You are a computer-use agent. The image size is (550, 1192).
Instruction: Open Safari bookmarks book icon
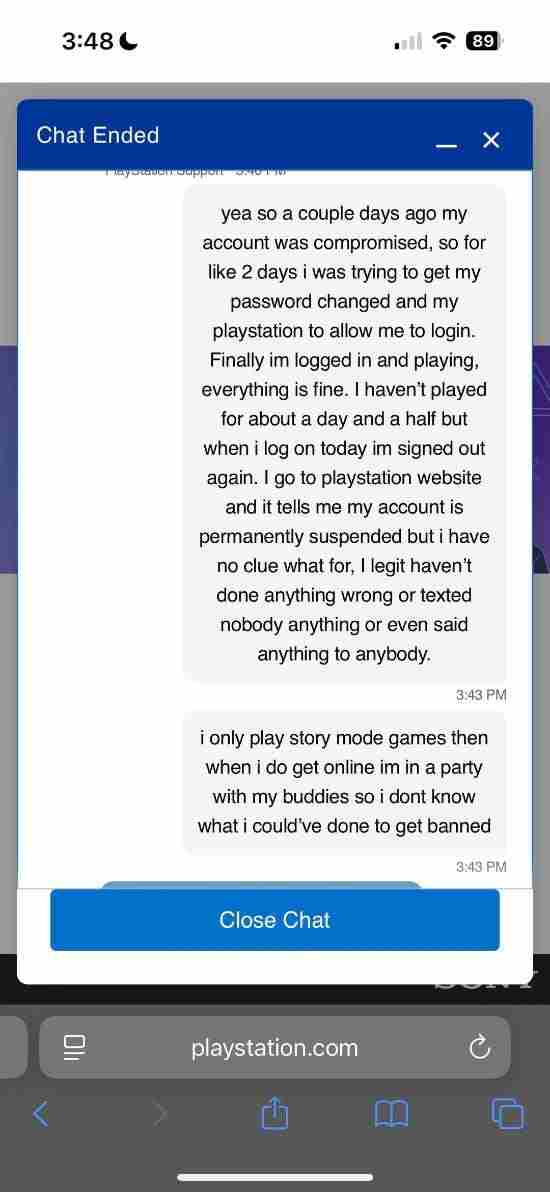click(x=392, y=1114)
